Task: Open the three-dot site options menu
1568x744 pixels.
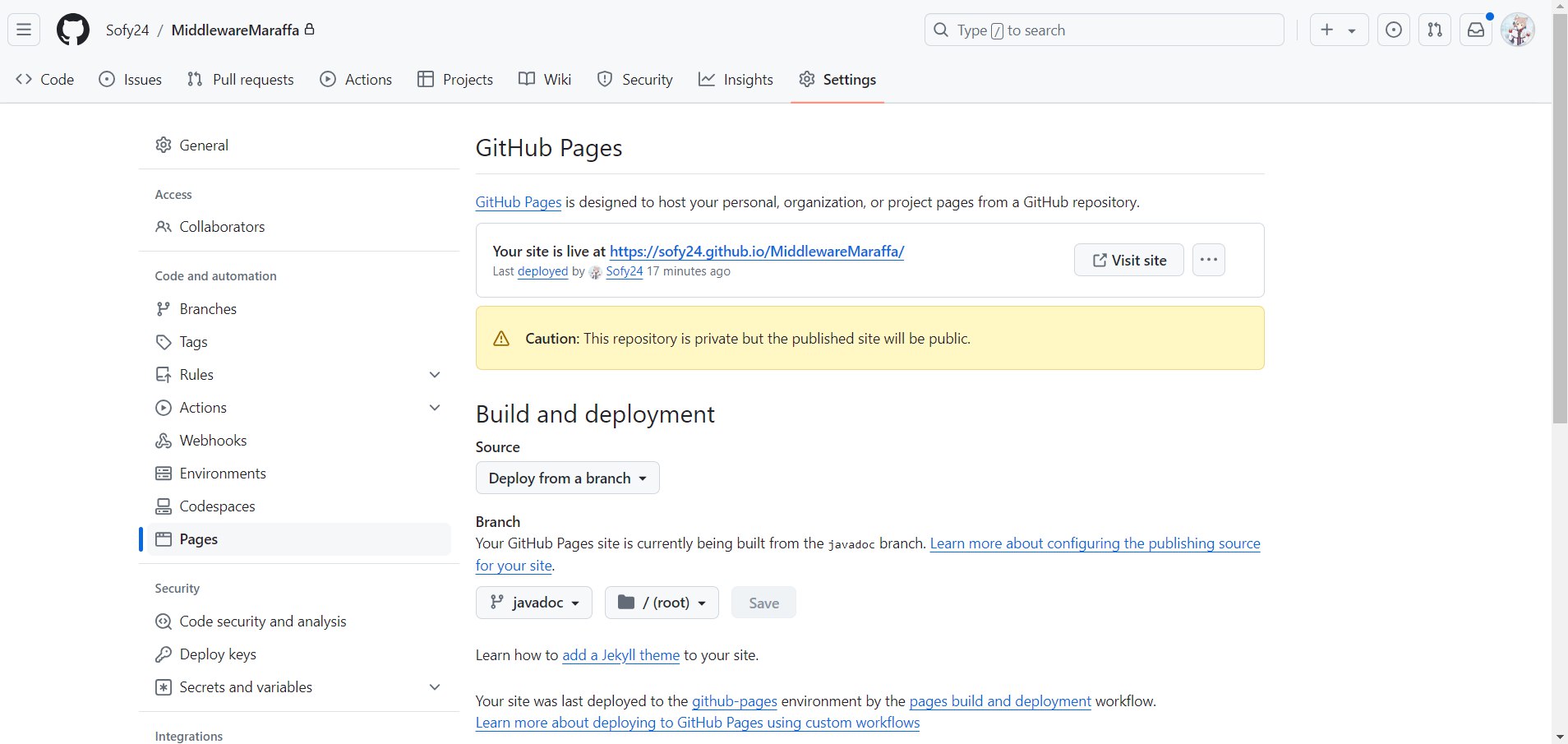Action: [x=1208, y=260]
